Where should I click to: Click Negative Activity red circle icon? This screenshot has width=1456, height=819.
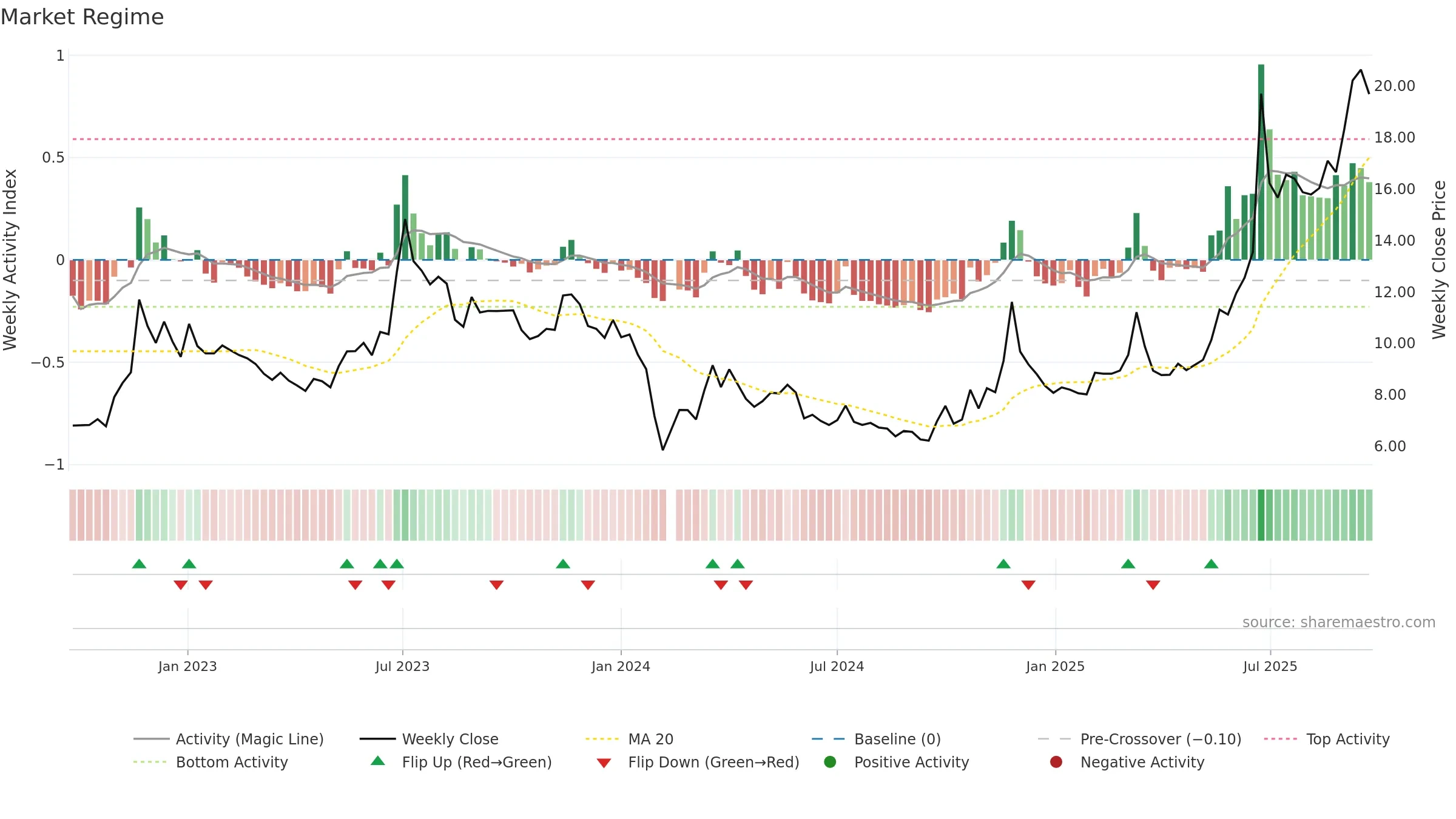coord(1056,762)
